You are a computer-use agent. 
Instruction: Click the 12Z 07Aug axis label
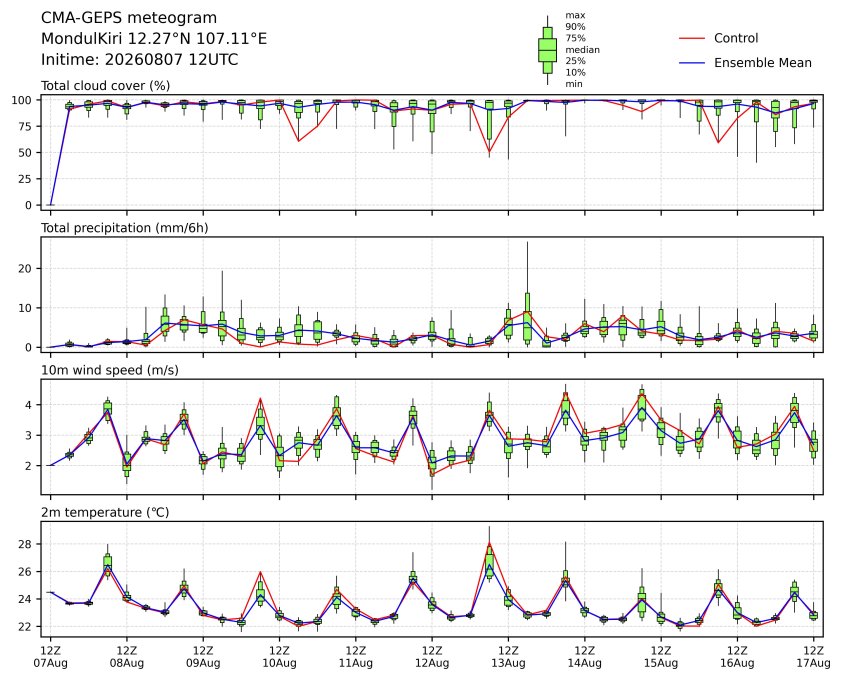click(x=50, y=657)
